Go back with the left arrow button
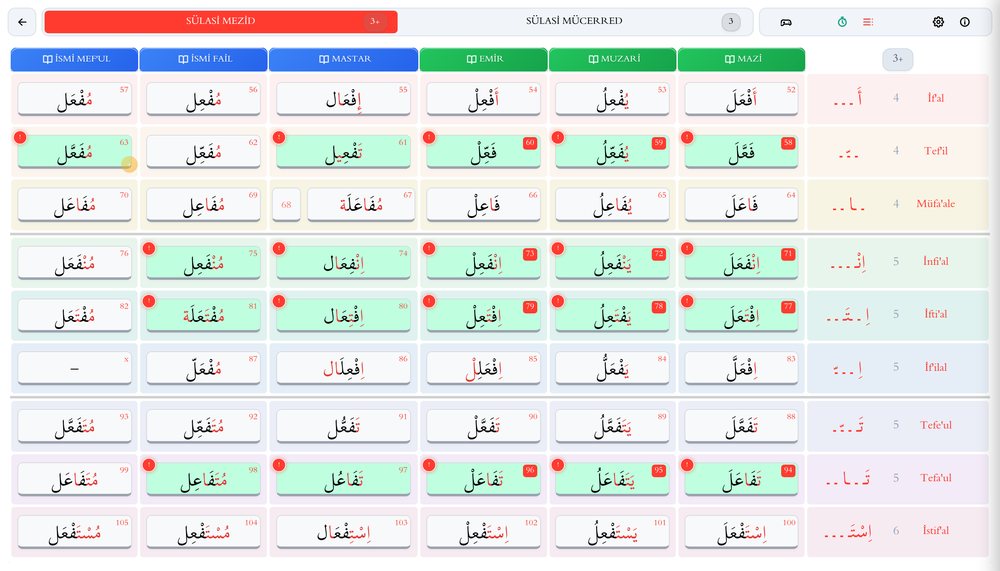 point(22,22)
